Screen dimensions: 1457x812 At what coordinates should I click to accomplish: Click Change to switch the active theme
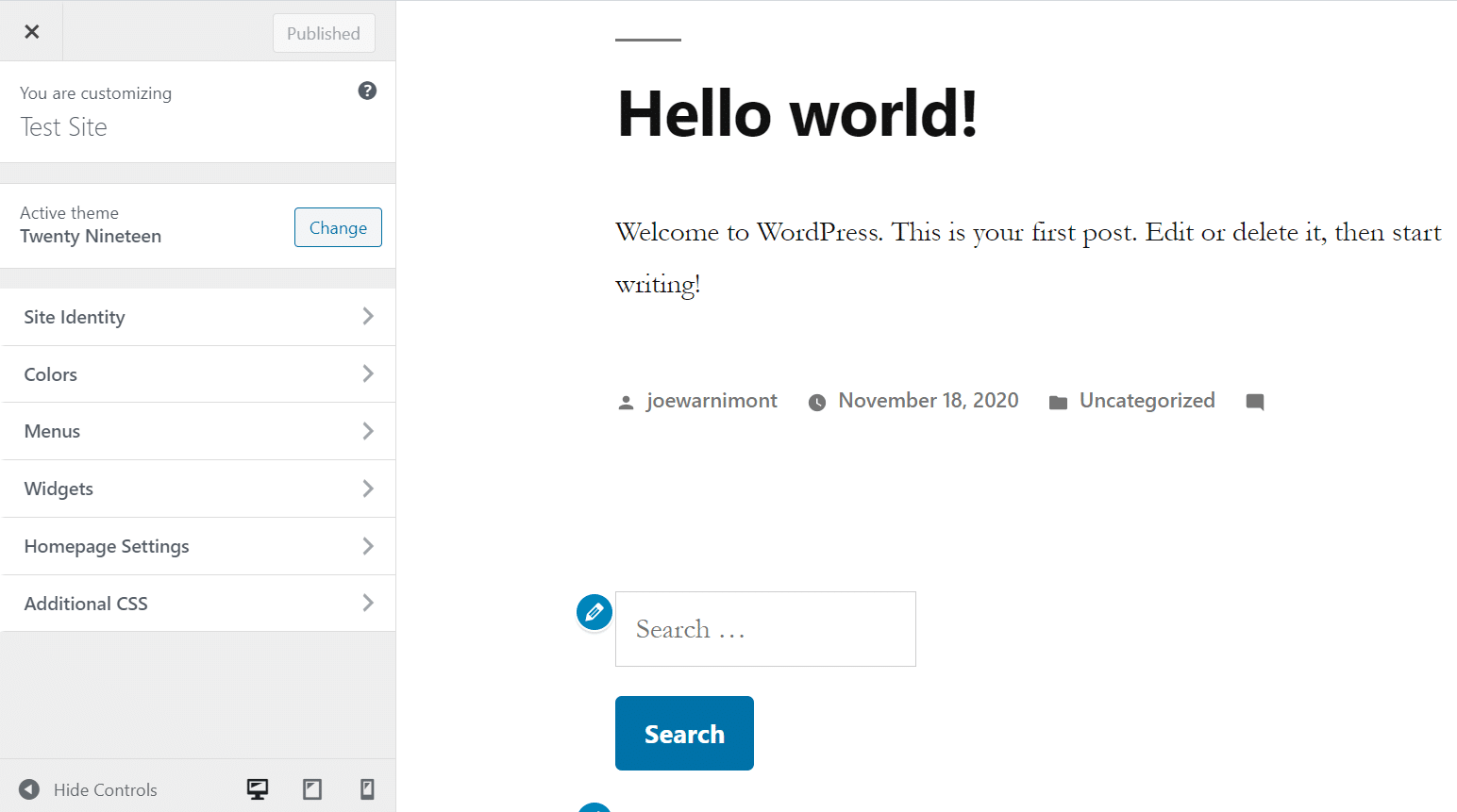(x=338, y=227)
